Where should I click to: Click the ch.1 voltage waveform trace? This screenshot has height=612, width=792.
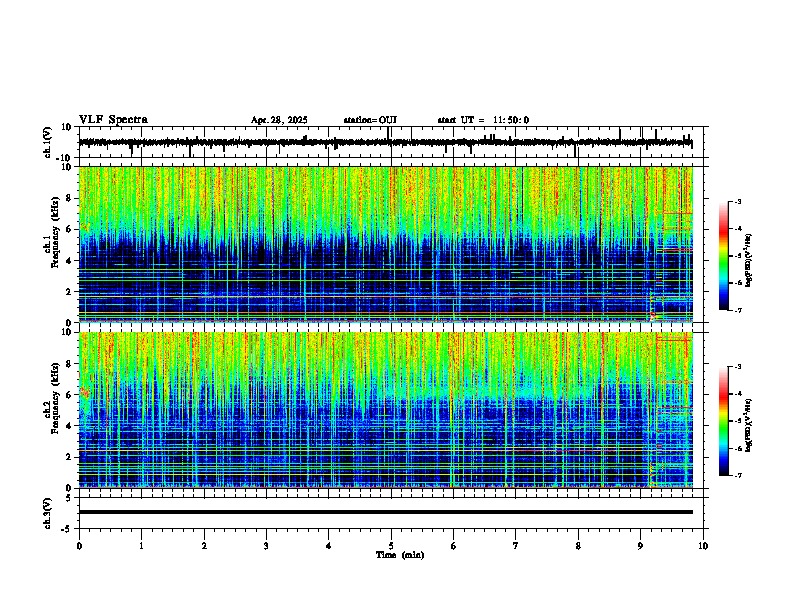click(x=385, y=143)
